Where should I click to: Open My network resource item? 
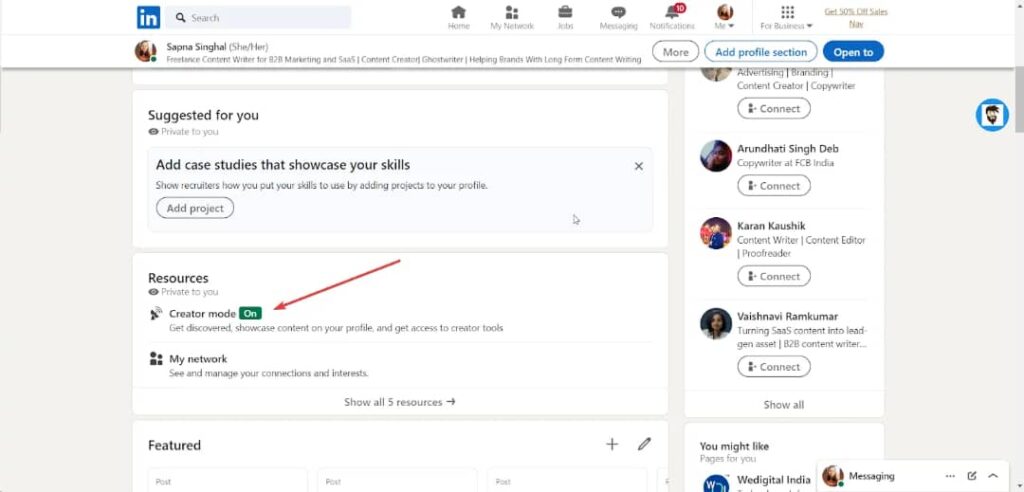pos(198,359)
